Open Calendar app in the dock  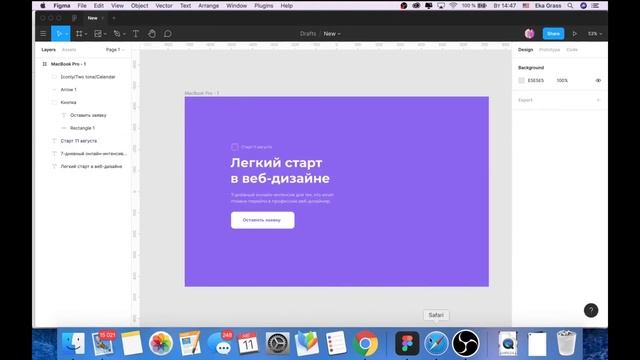tap(248, 343)
